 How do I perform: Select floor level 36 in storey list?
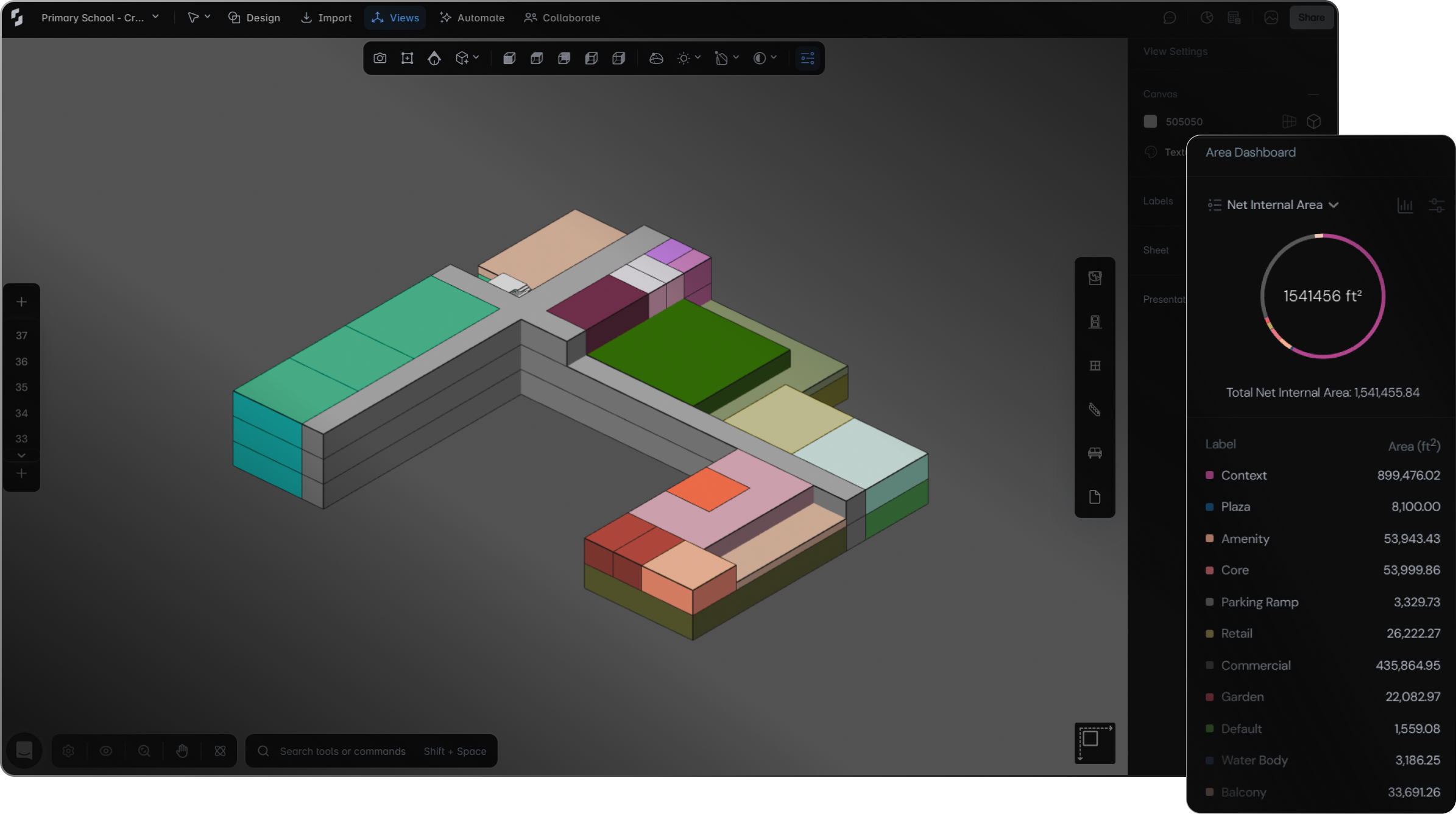(21, 362)
